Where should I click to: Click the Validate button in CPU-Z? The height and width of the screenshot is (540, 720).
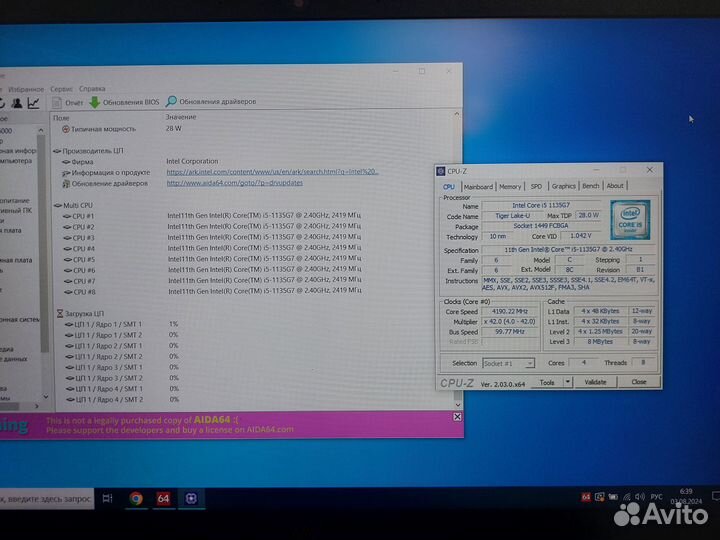tap(596, 382)
